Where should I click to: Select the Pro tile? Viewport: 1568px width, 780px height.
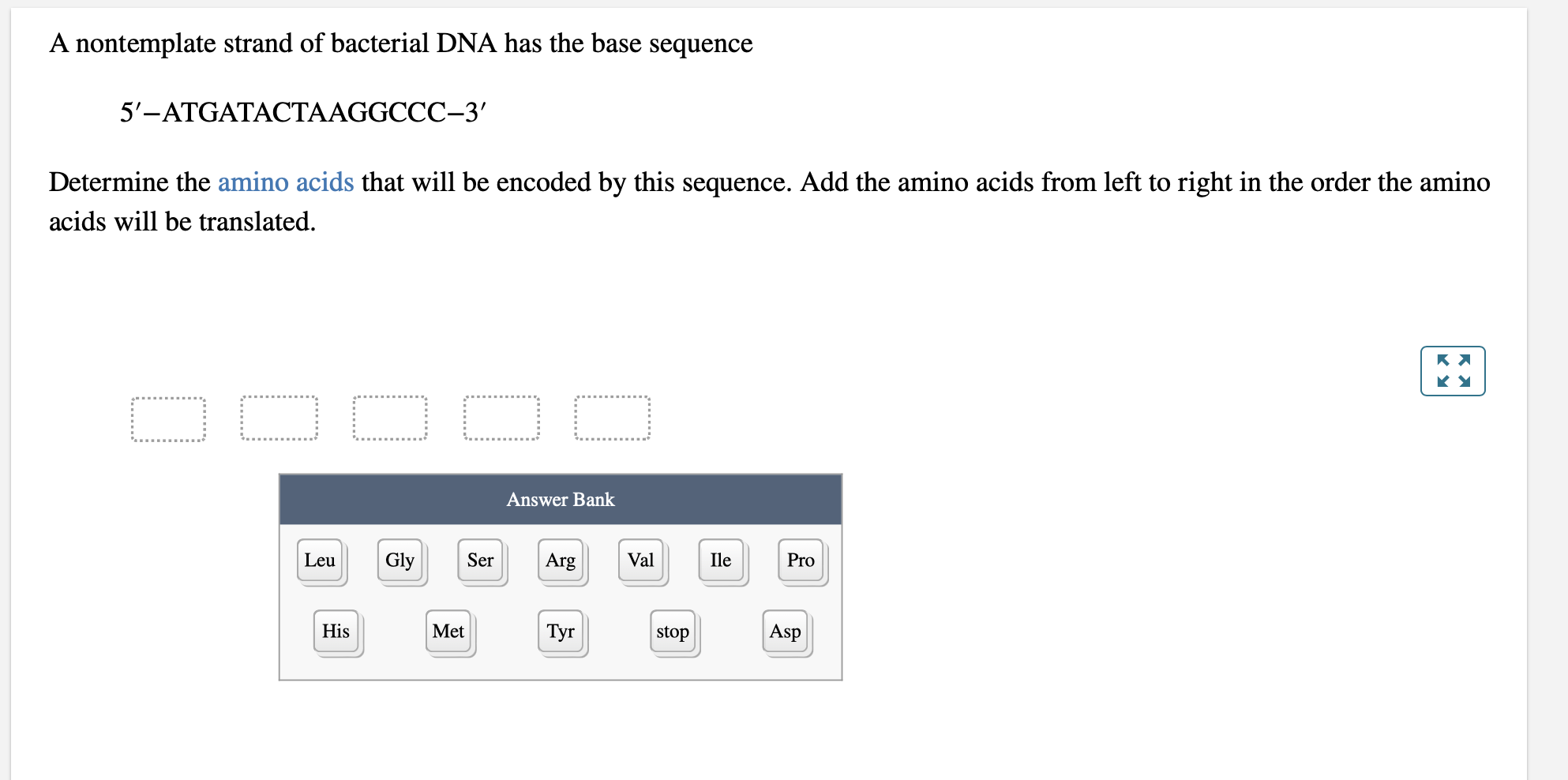(800, 560)
